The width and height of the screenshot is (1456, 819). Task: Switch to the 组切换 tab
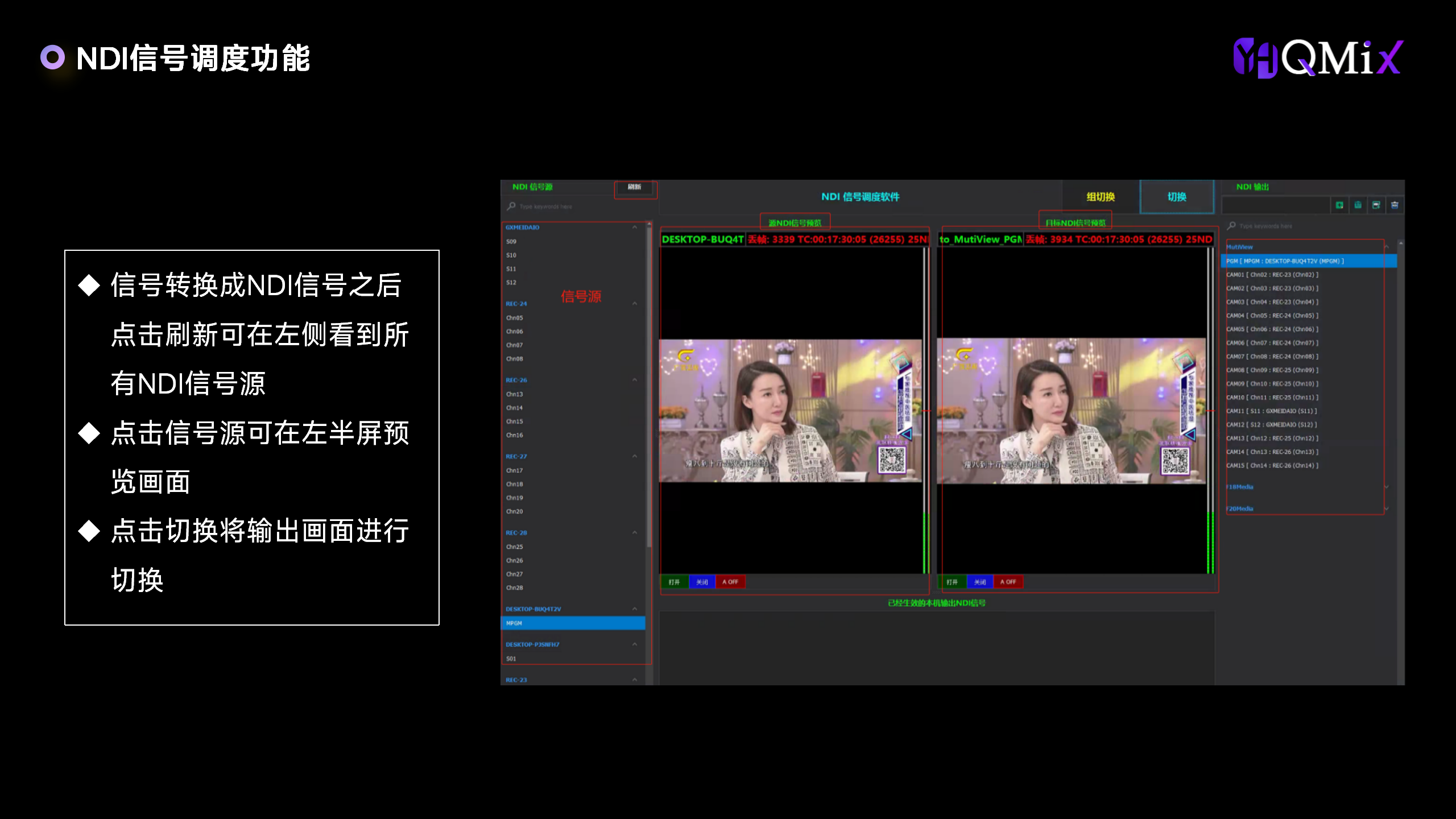(1101, 197)
